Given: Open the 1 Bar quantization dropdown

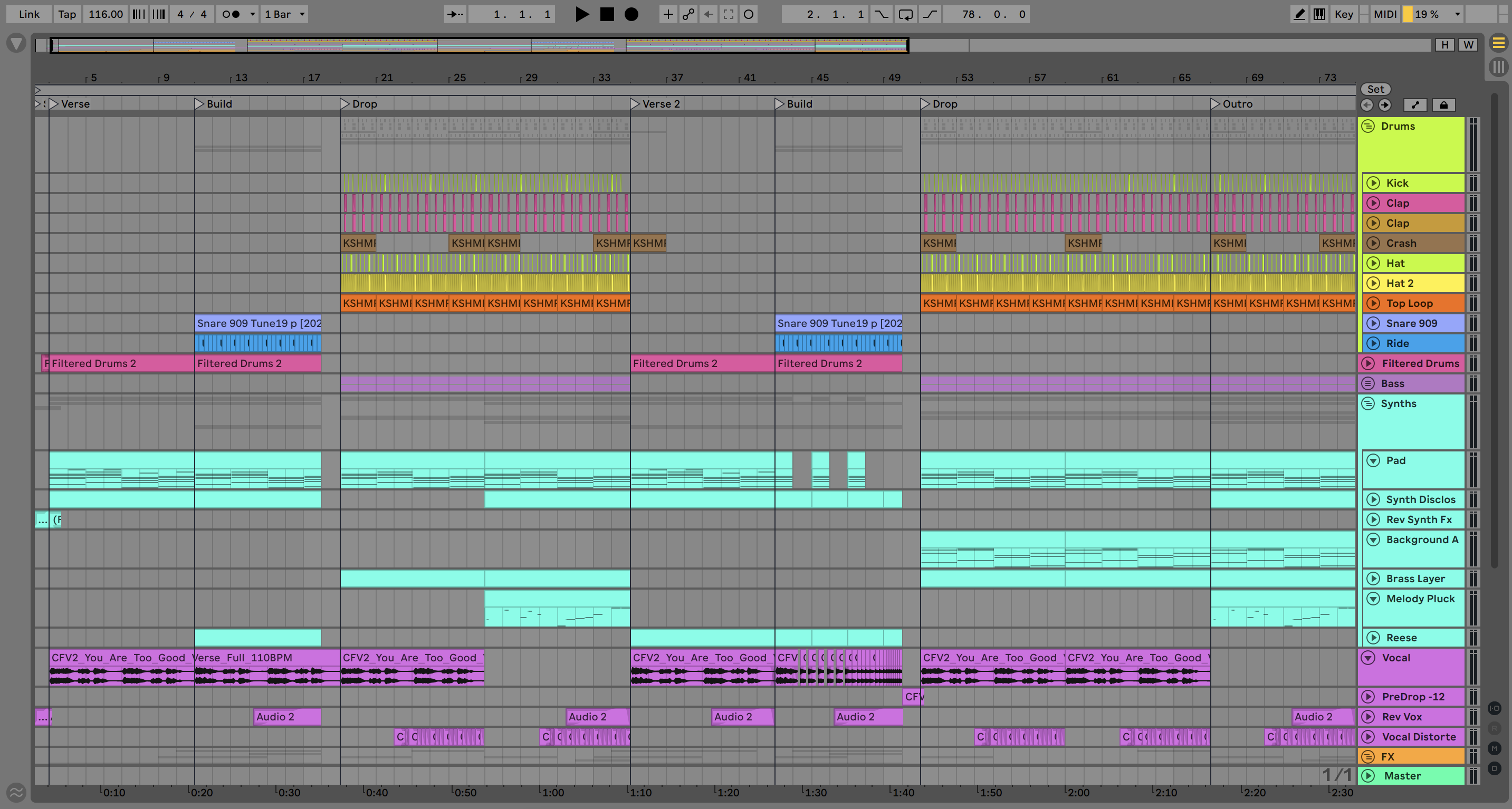Looking at the screenshot, I should [285, 14].
